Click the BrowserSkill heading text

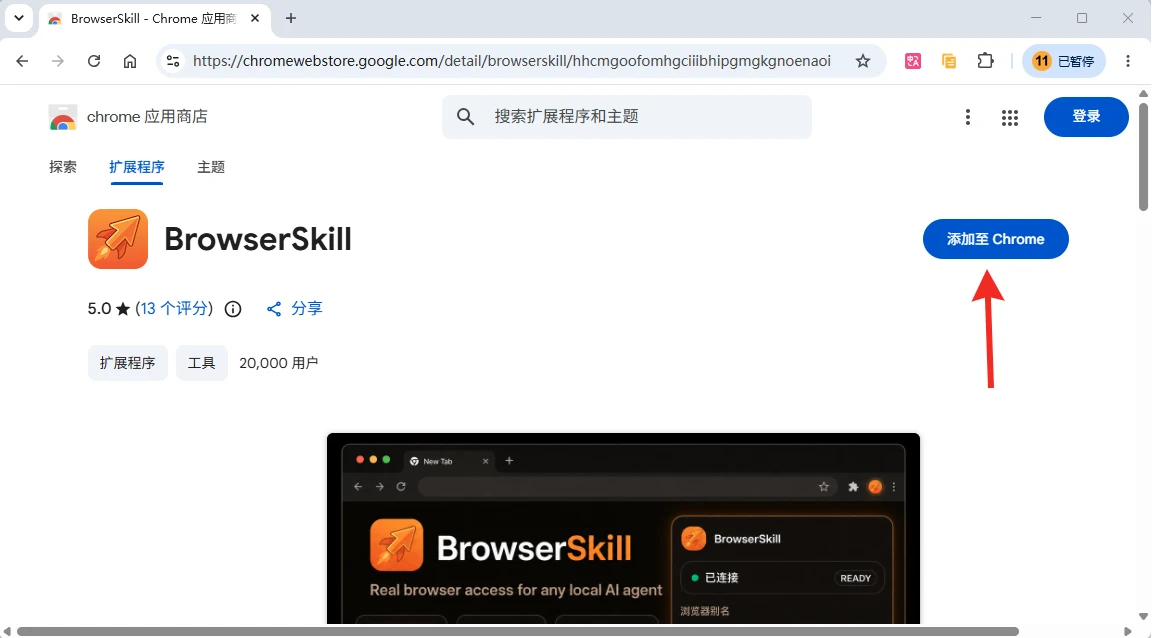[x=258, y=239]
